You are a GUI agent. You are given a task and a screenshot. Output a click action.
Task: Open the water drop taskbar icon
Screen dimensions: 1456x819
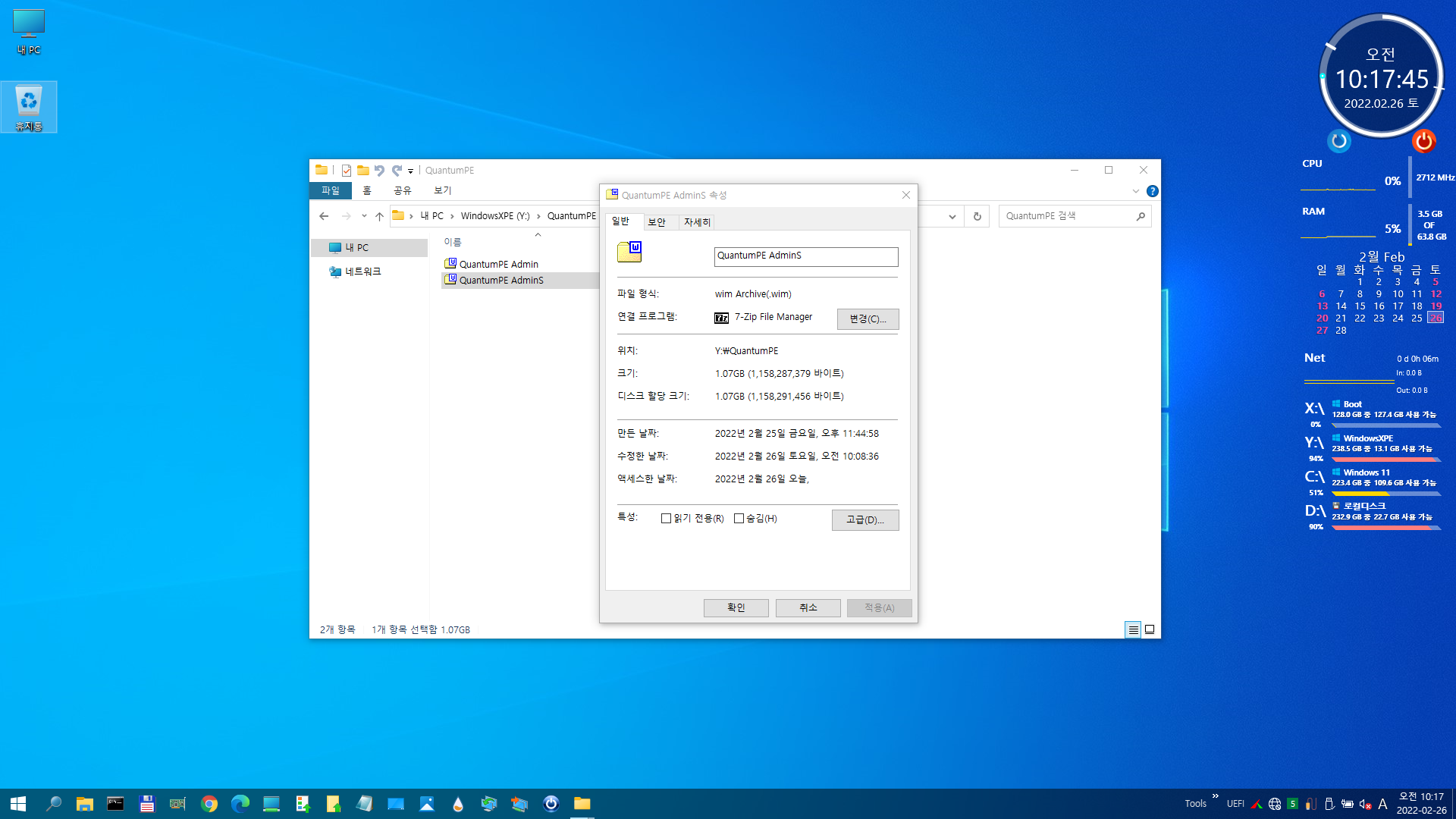point(457,804)
